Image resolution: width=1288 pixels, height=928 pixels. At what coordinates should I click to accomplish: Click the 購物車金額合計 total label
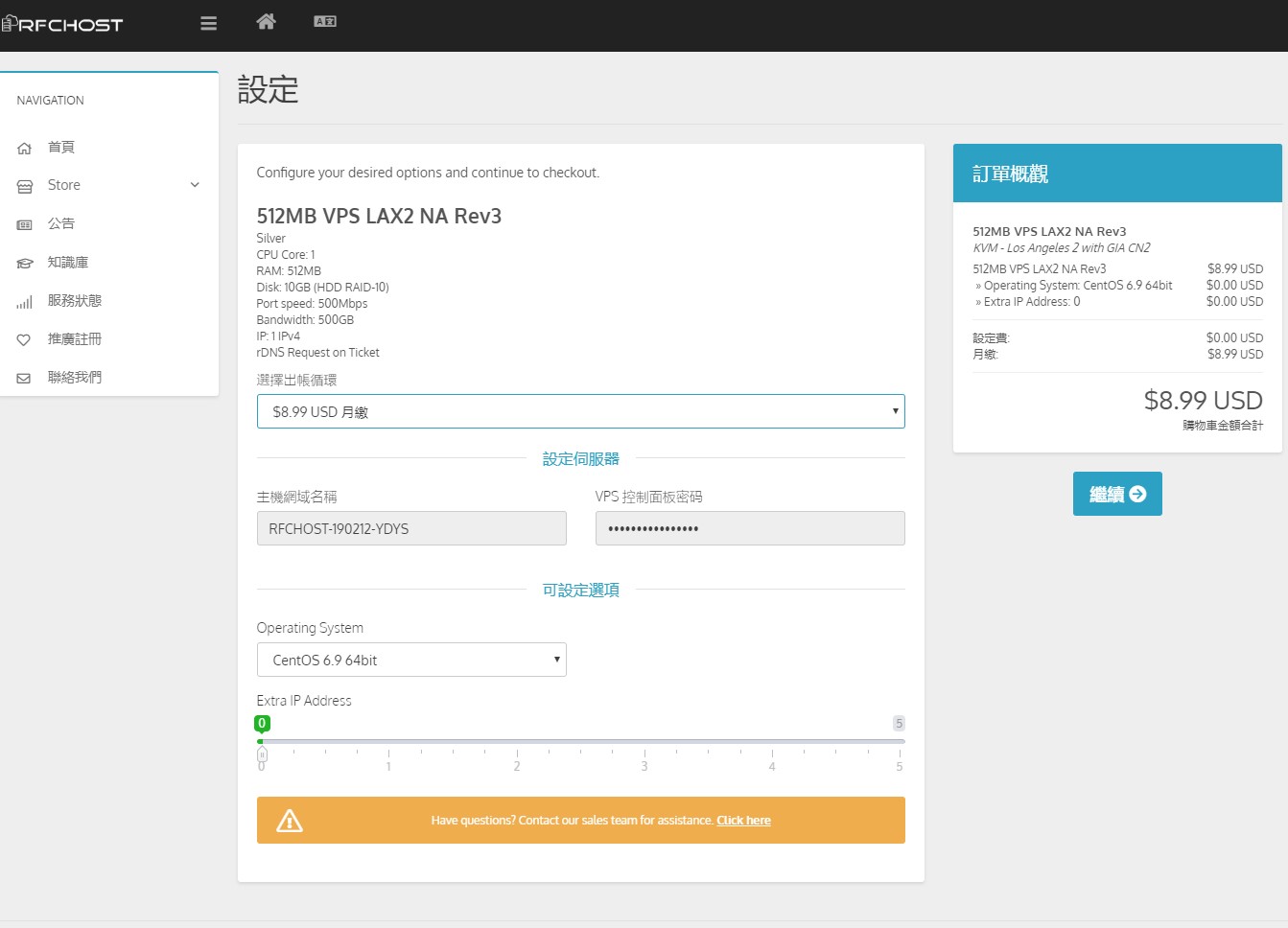pyautogui.click(x=1223, y=425)
